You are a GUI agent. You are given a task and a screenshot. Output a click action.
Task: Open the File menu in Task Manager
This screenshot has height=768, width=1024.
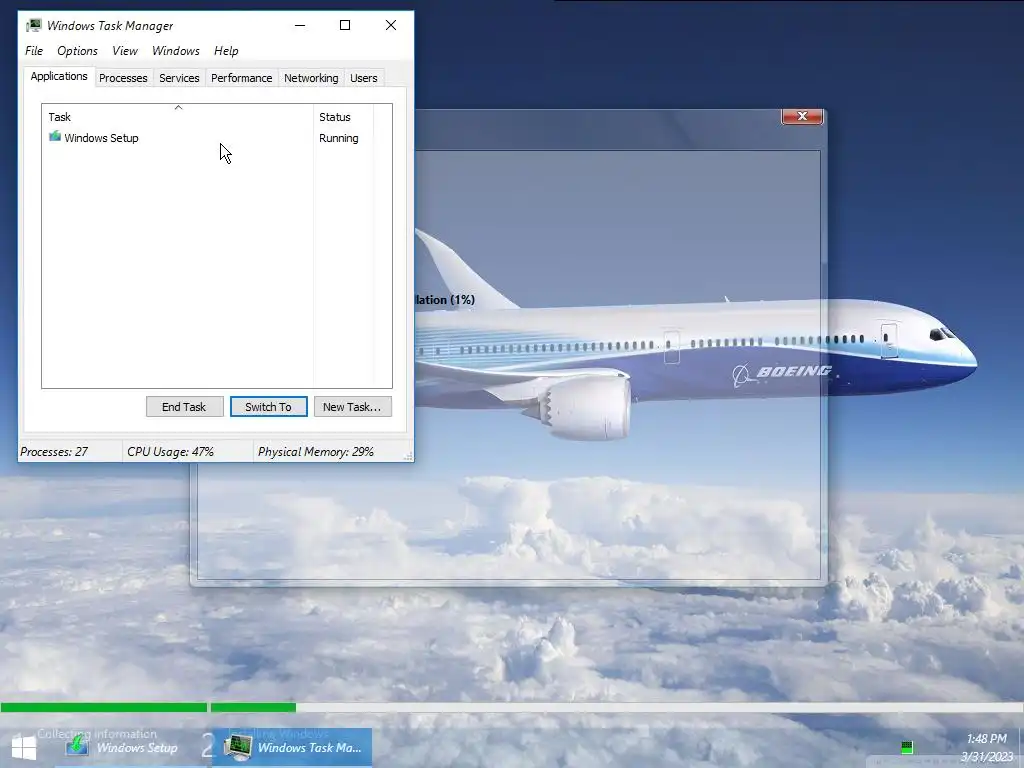click(34, 51)
